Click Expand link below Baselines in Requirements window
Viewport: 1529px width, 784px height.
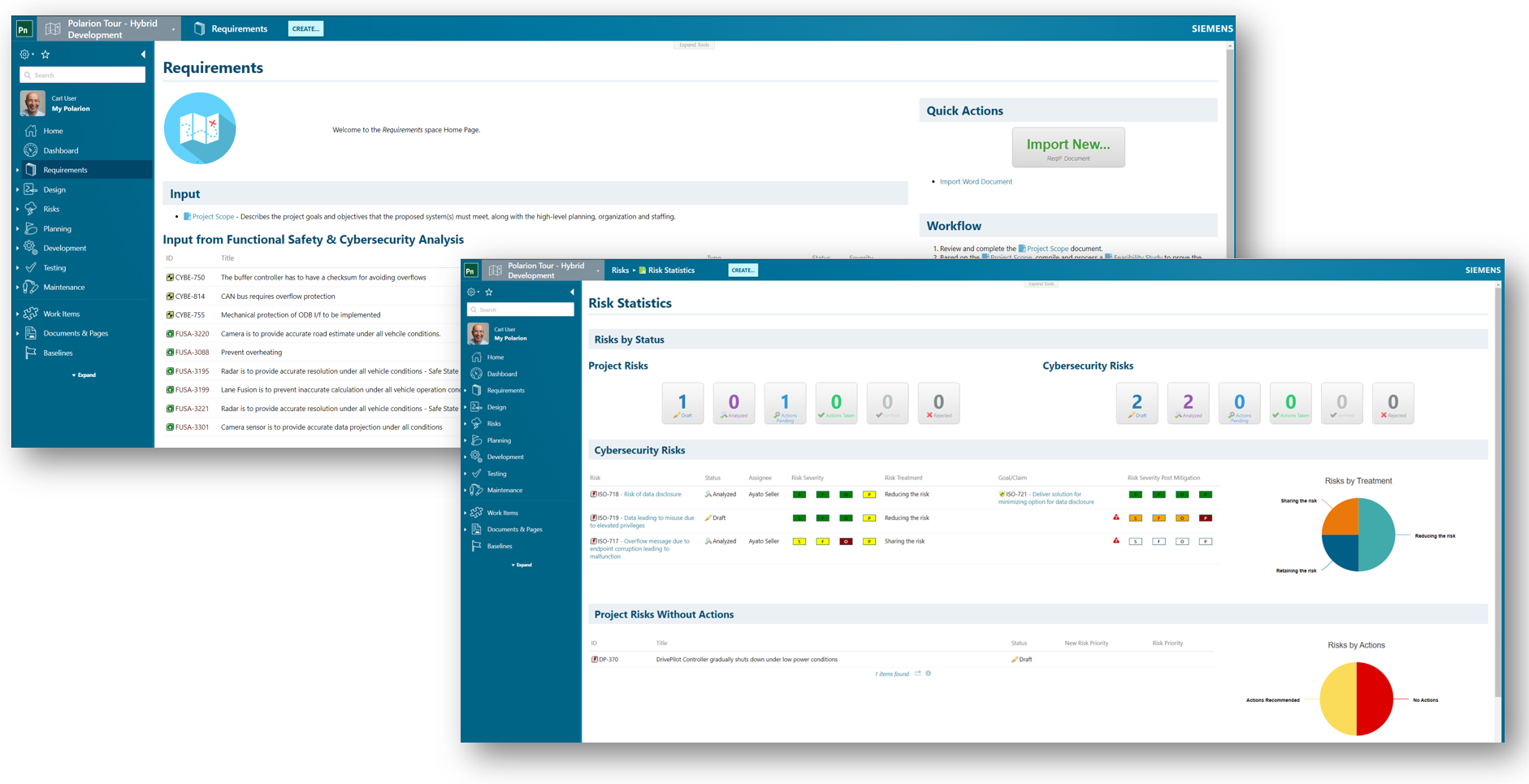pyautogui.click(x=84, y=375)
